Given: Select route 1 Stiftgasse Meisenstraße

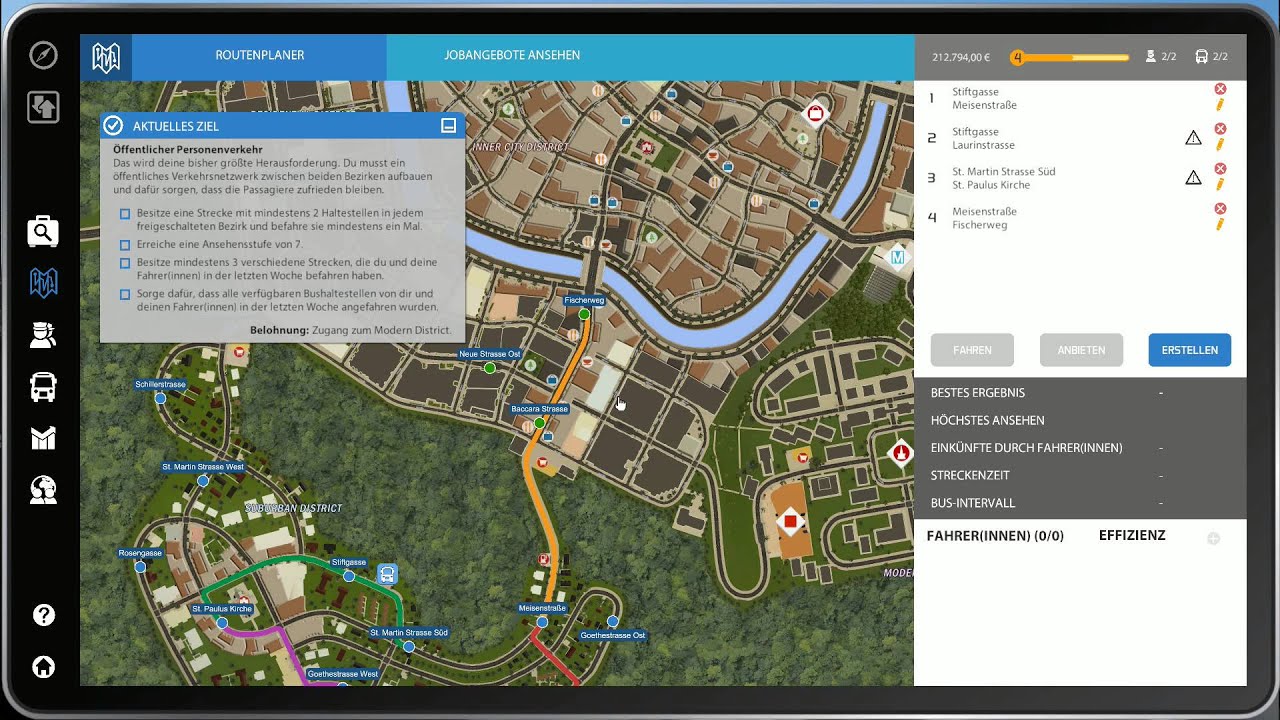Looking at the screenshot, I should 1064,98.
